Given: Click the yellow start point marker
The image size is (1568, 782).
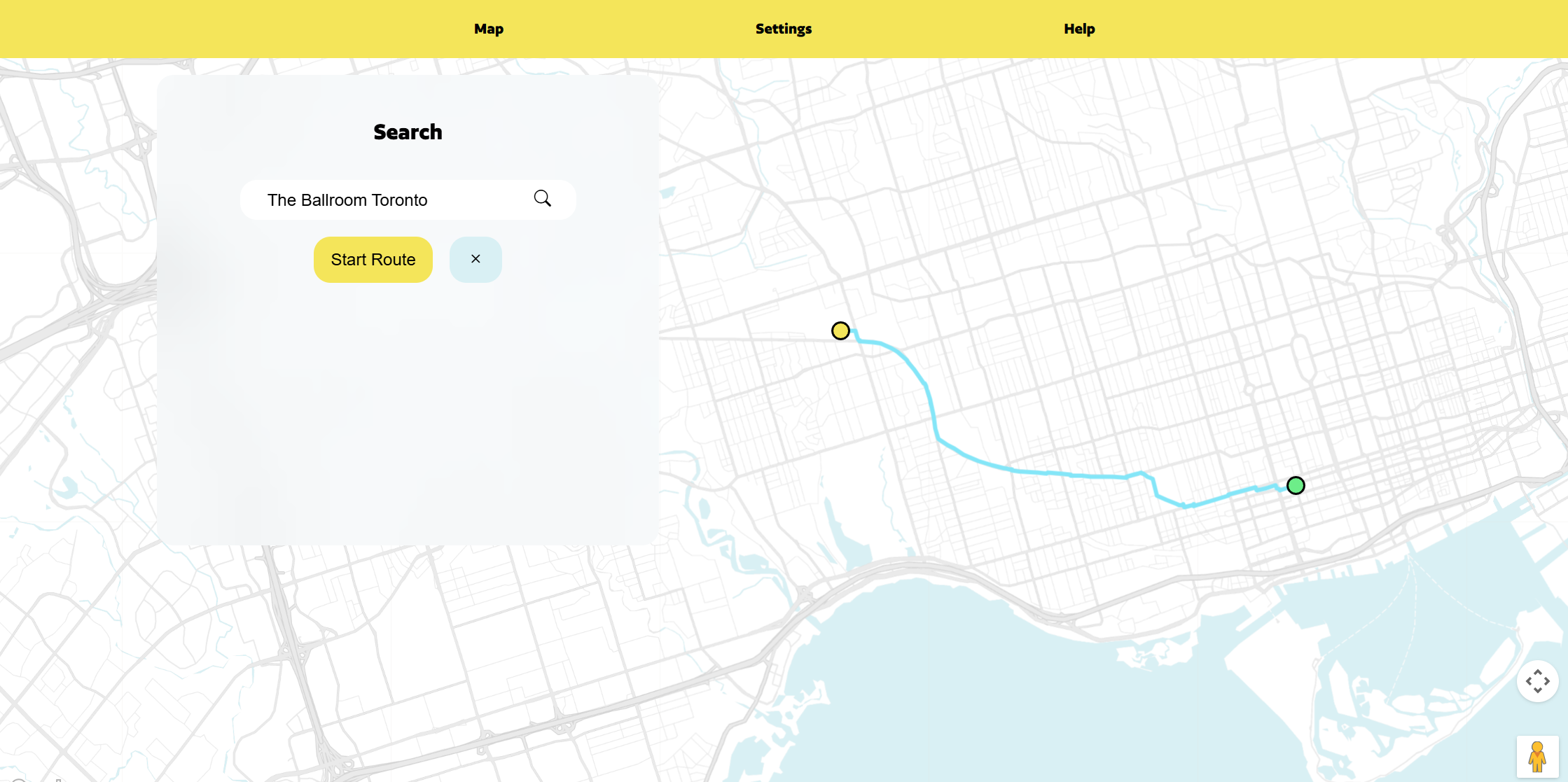Looking at the screenshot, I should coord(840,330).
